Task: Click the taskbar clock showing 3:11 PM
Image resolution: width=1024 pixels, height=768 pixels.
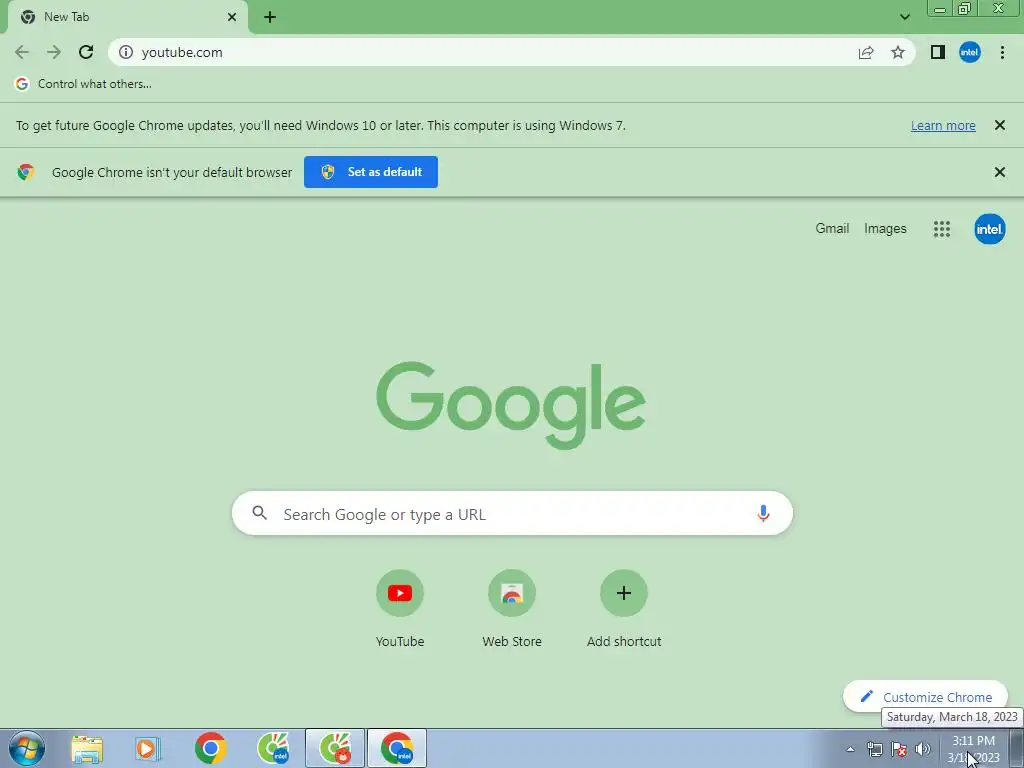Action: (973, 749)
